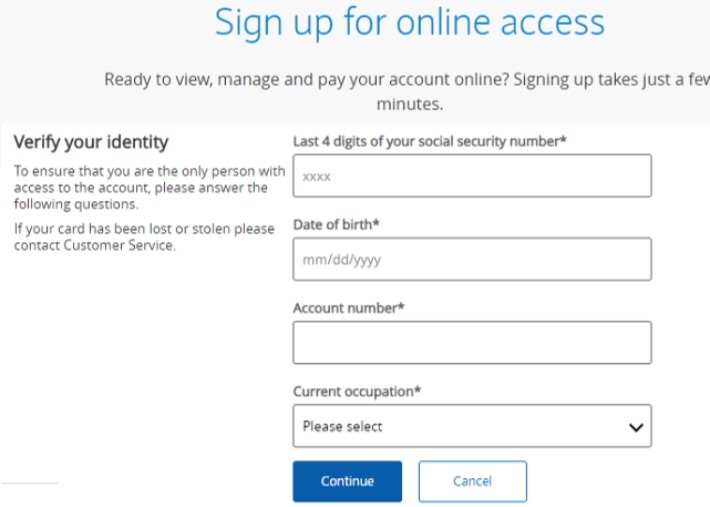Click into the Date of birth field
The image size is (710, 507).
click(471, 259)
